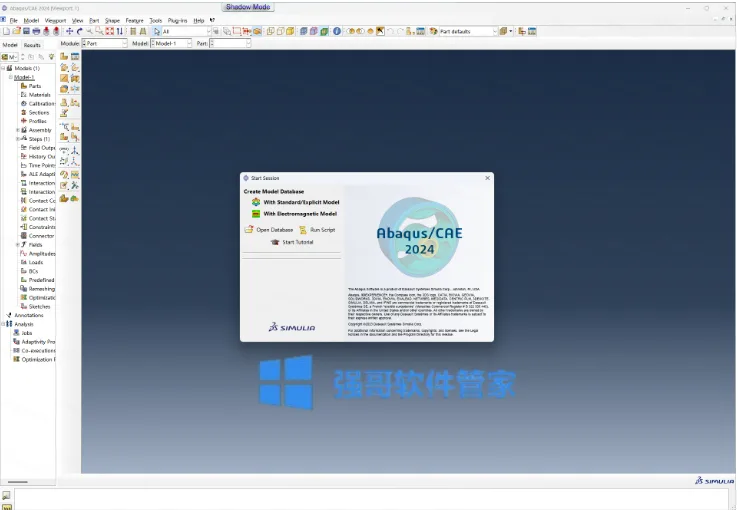Select Loads in the model tree
739x510 pixels.
click(36, 262)
